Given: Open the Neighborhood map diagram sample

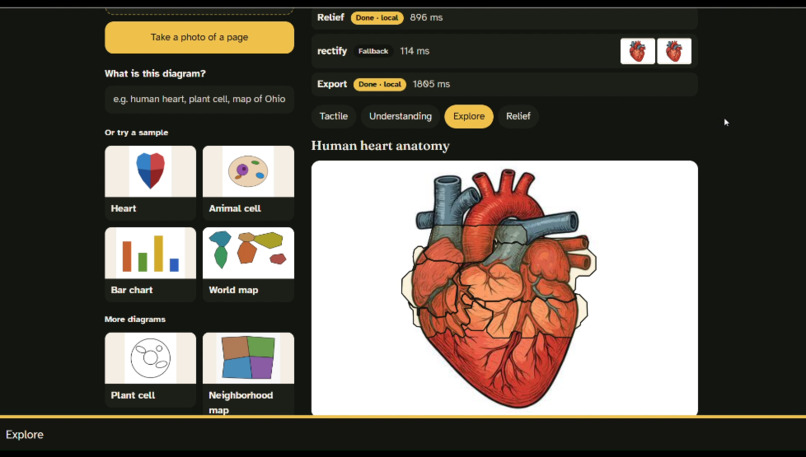Looking at the screenshot, I should click(248, 374).
